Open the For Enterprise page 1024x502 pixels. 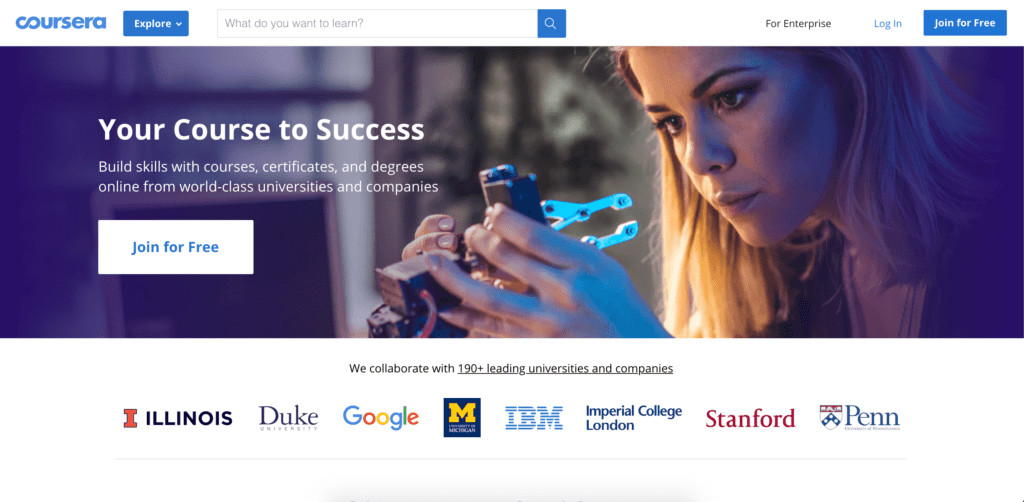coord(798,23)
